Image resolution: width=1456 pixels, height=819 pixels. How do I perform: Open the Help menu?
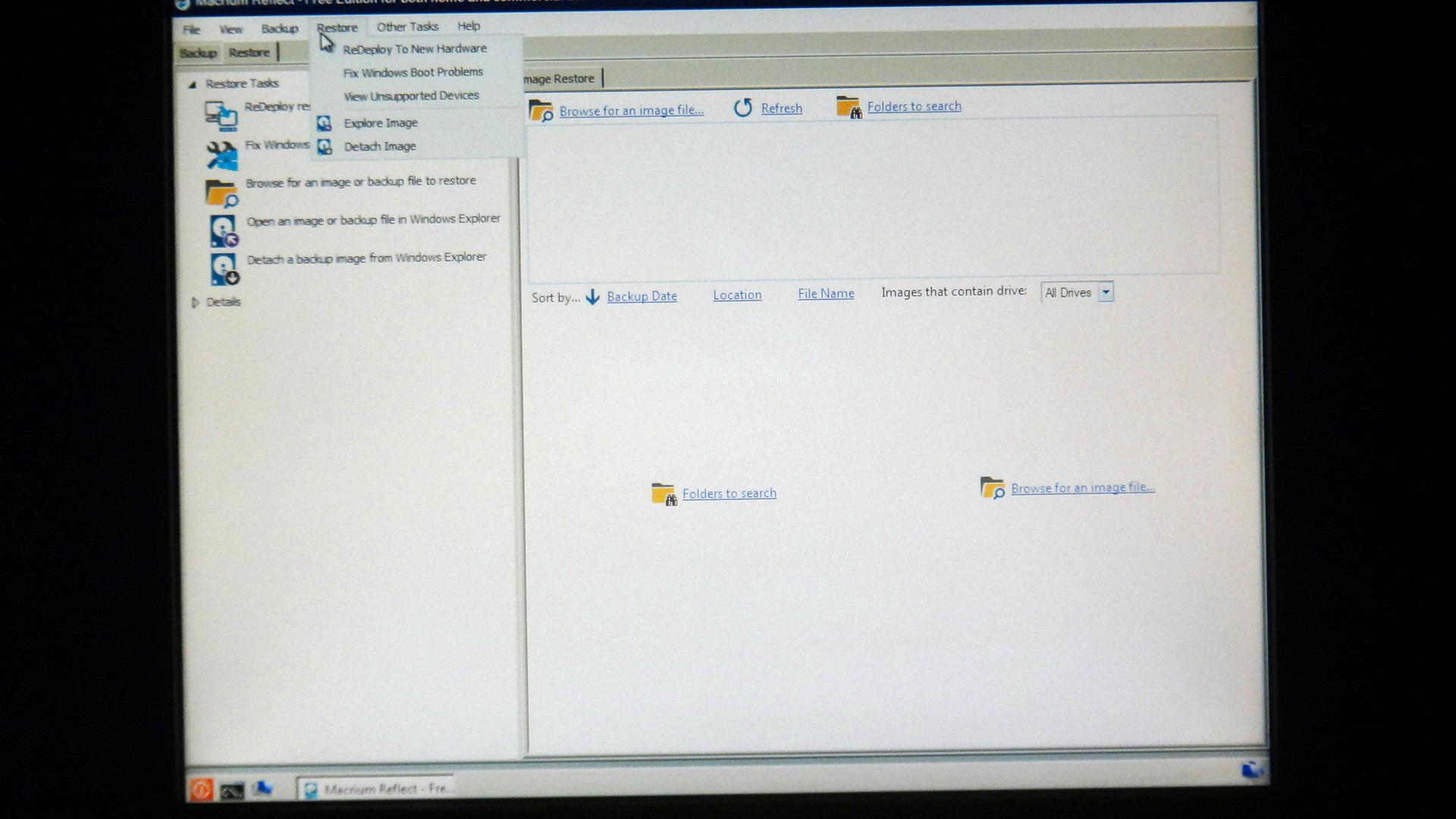[x=469, y=26]
